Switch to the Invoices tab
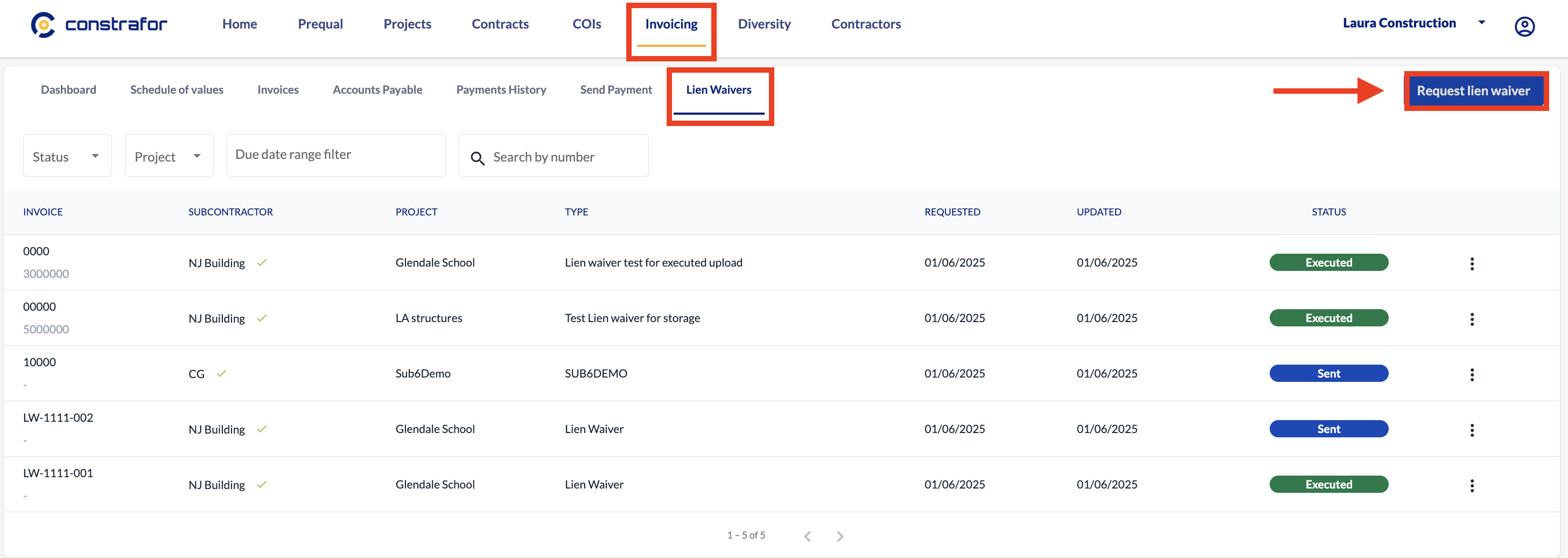The width and height of the screenshot is (1568, 558). 277,89
